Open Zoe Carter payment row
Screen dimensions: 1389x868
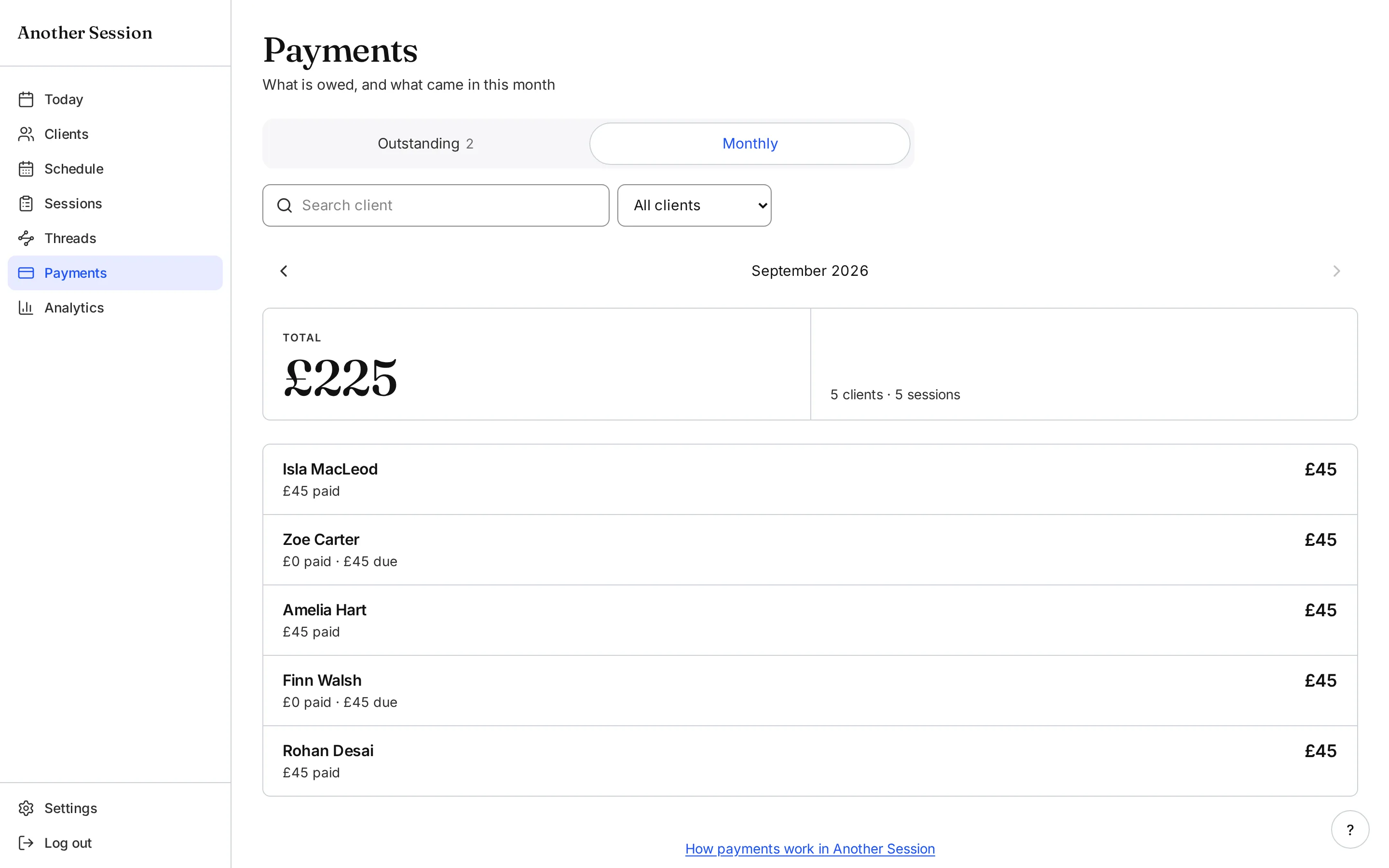(x=810, y=550)
